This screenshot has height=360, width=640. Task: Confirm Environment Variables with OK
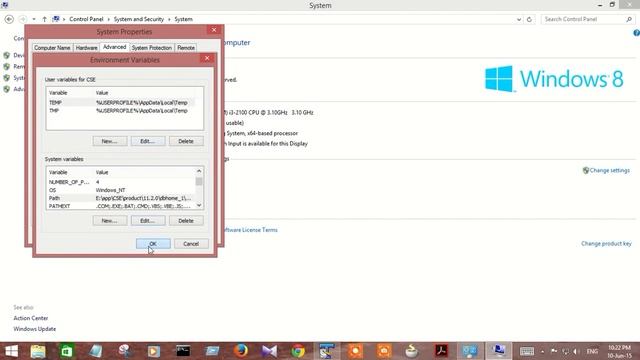click(153, 244)
